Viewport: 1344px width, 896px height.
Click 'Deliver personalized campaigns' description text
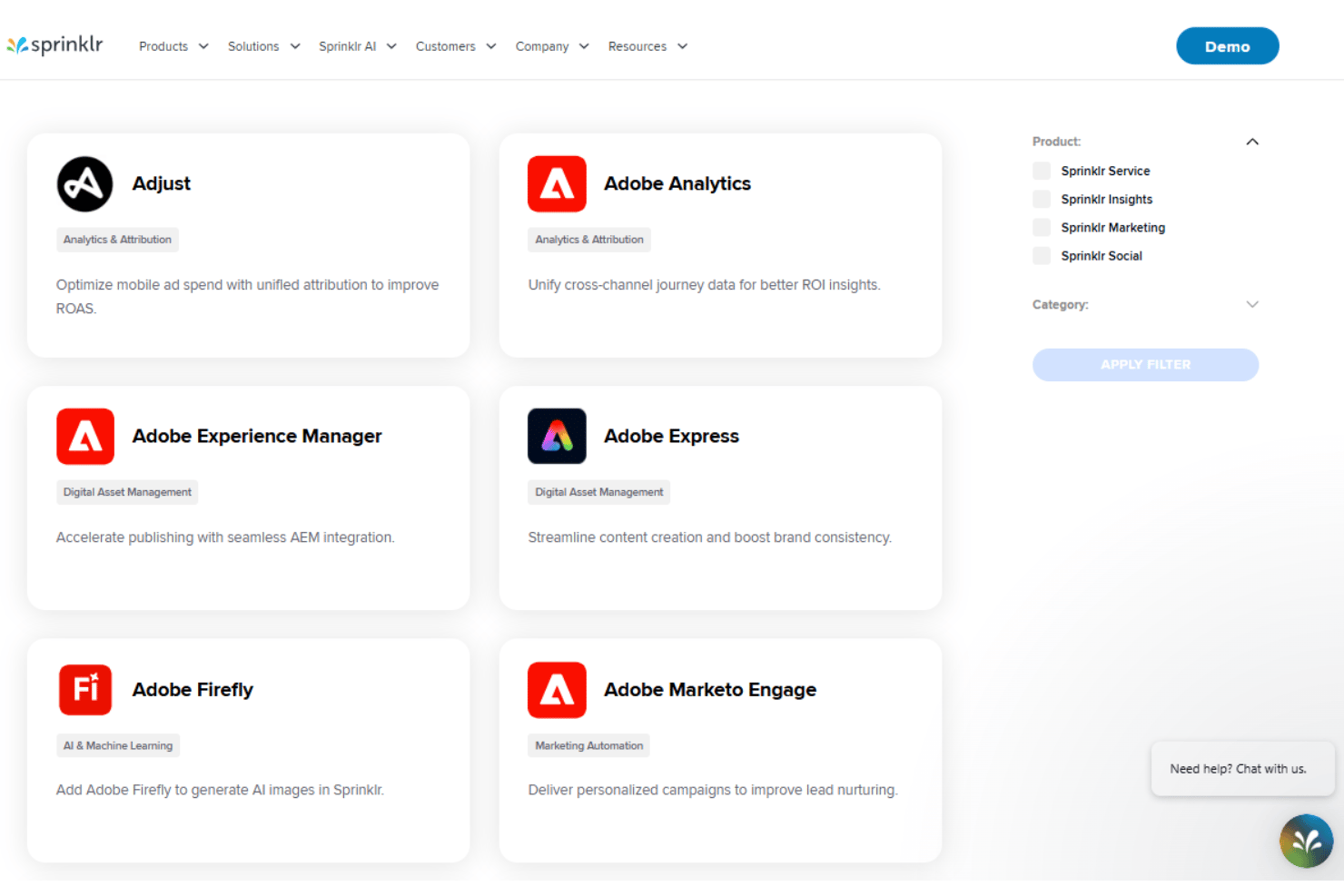(x=713, y=790)
